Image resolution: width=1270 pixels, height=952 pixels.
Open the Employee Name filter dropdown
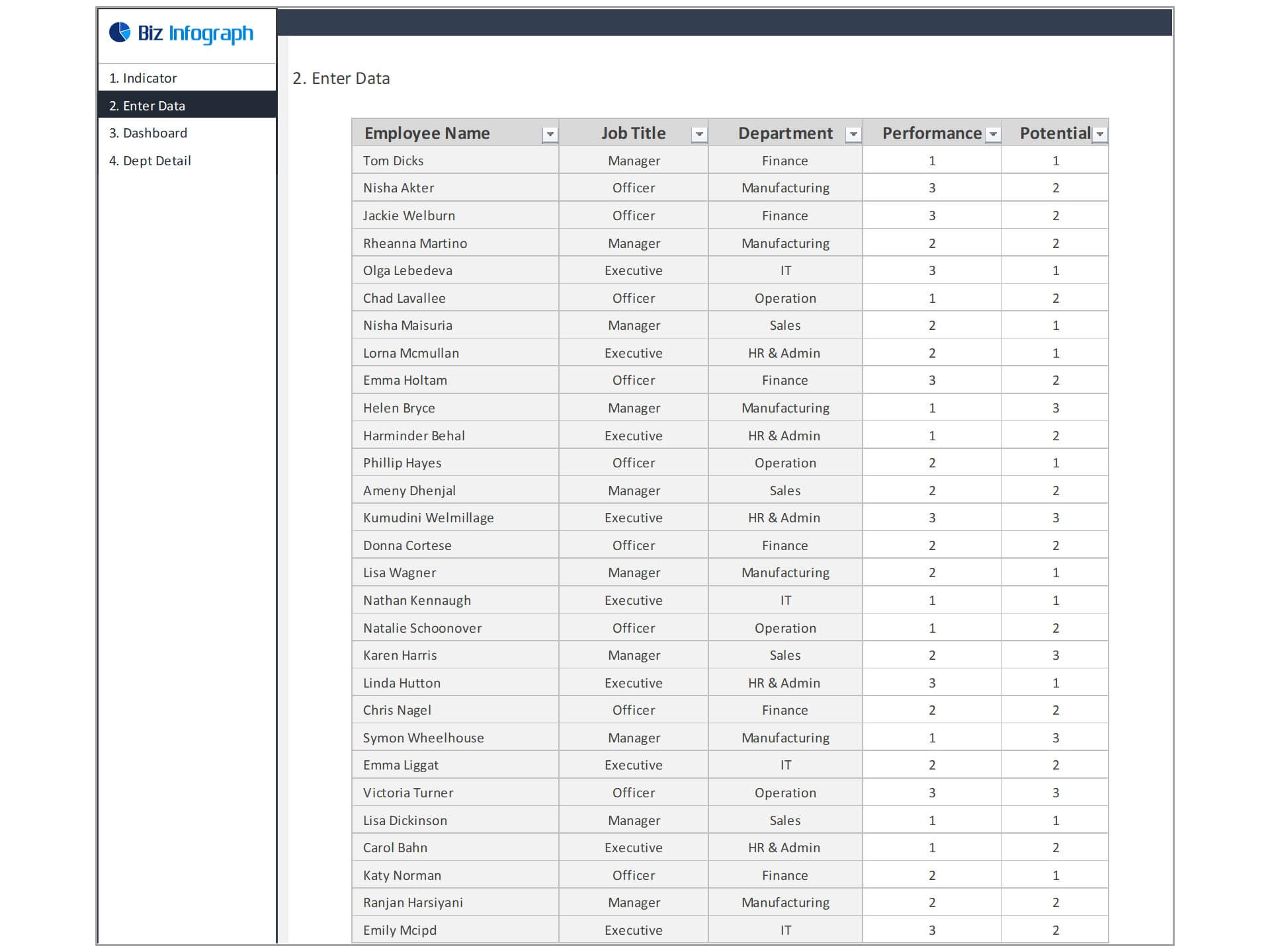[550, 134]
